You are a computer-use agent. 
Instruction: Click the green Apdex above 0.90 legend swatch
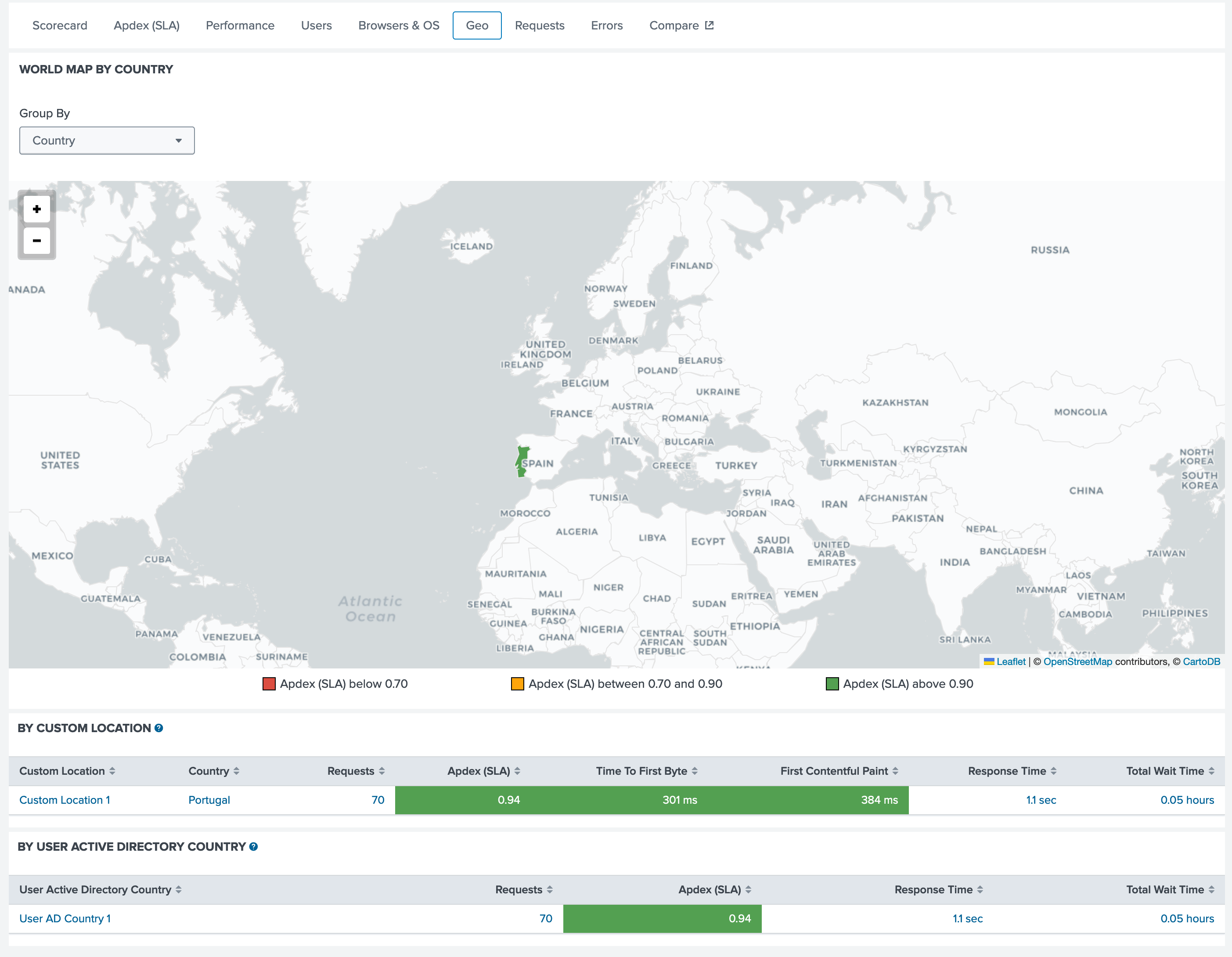832,684
